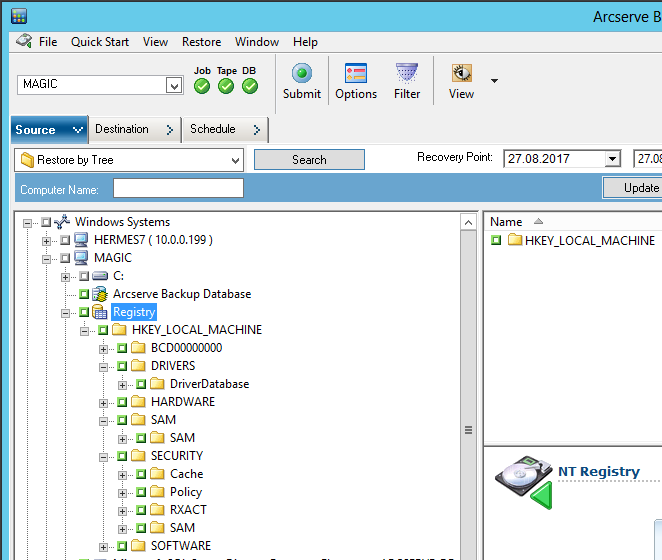The height and width of the screenshot is (560, 662).
Task: Toggle the C: drive checkbox
Action: (x=84, y=276)
